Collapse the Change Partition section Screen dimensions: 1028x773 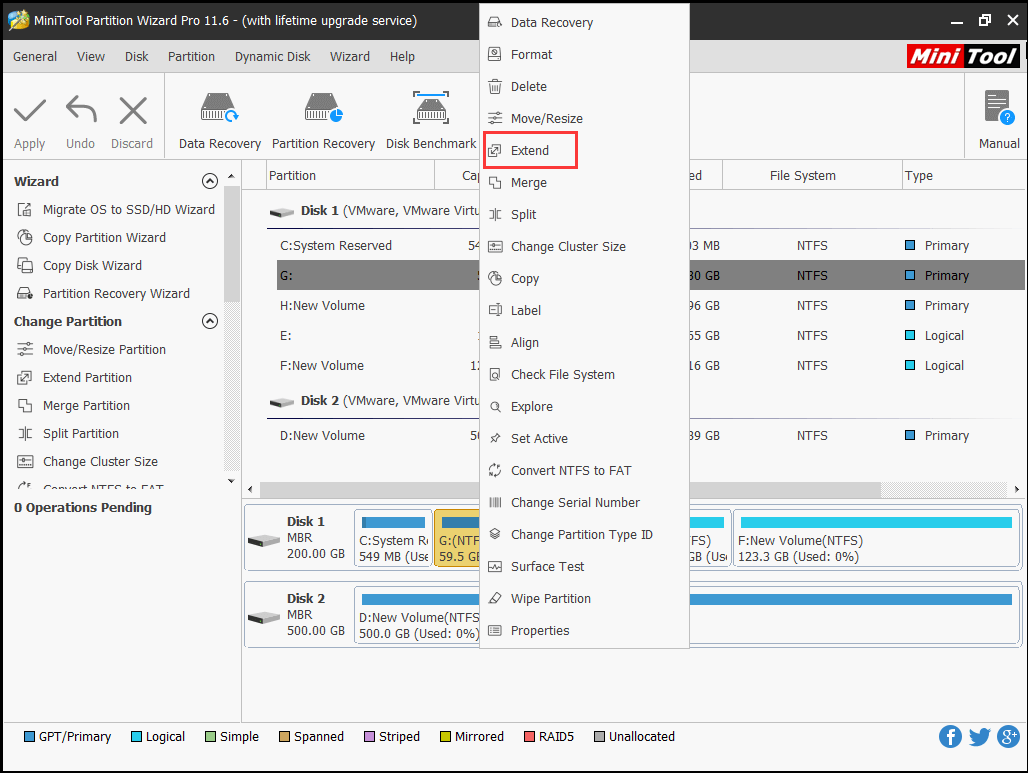click(210, 321)
